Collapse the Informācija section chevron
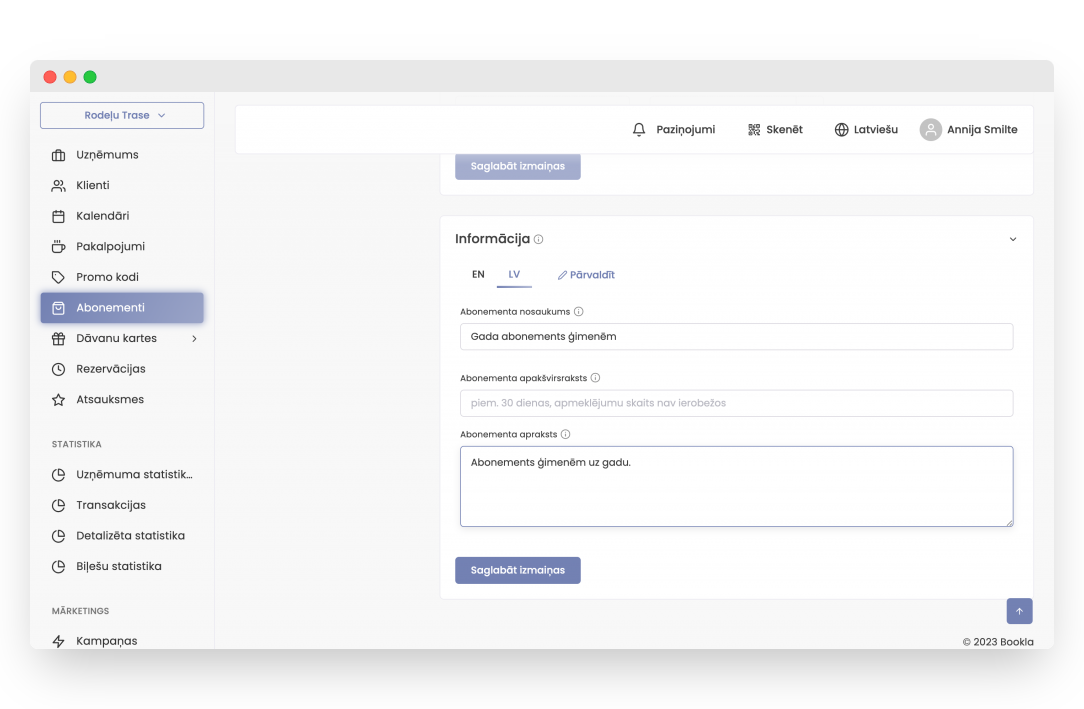The width and height of the screenshot is (1084, 709). click(x=1012, y=240)
